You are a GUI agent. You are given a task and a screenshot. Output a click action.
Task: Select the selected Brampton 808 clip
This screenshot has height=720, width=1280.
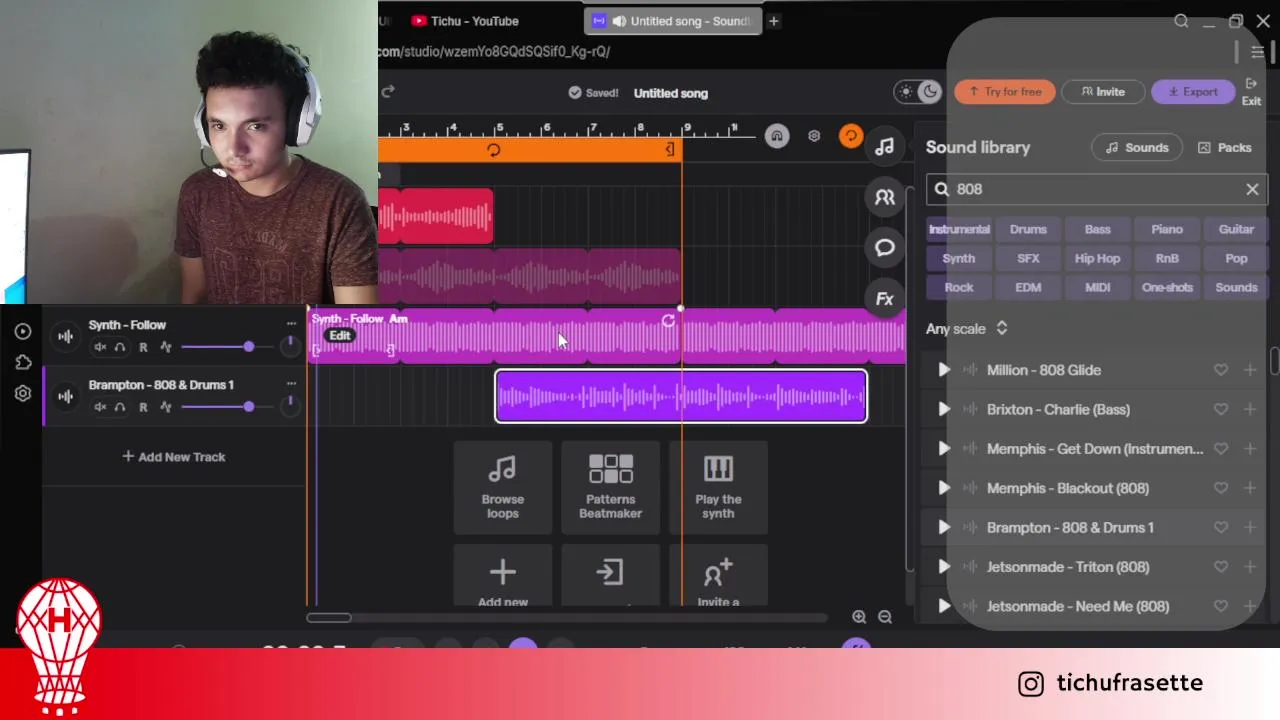tap(681, 396)
